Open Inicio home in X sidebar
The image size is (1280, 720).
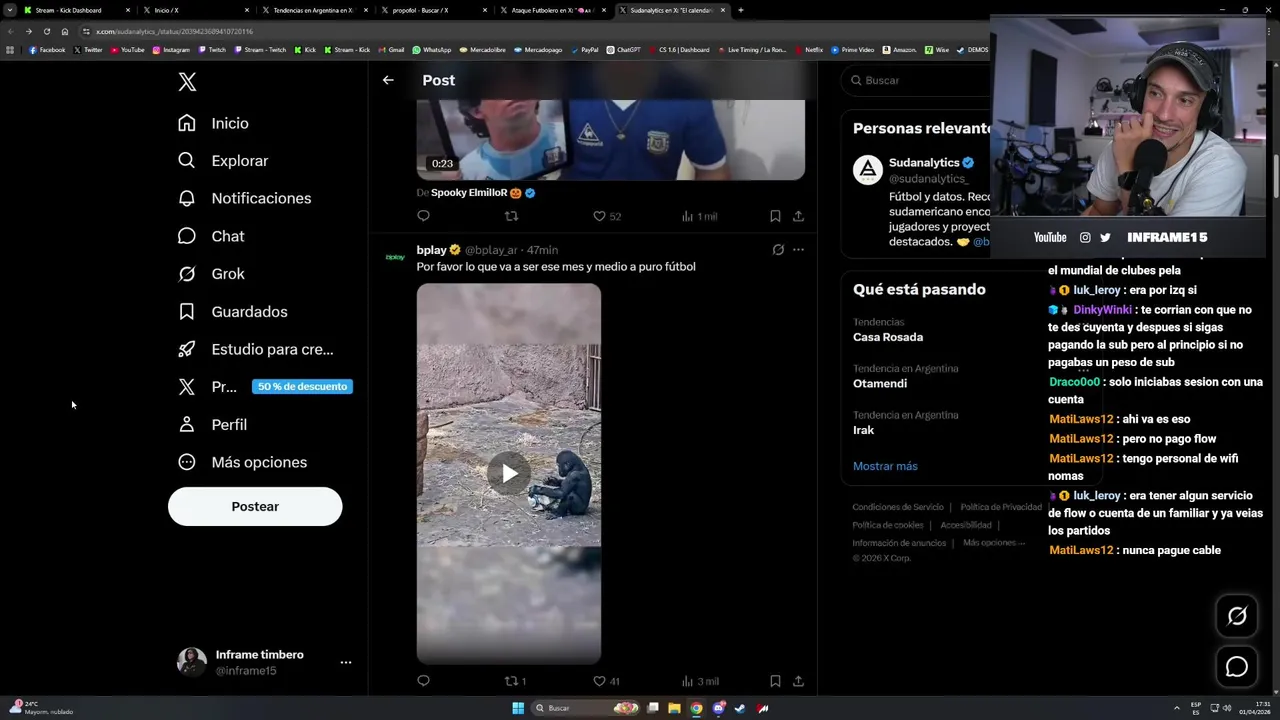click(x=213, y=123)
